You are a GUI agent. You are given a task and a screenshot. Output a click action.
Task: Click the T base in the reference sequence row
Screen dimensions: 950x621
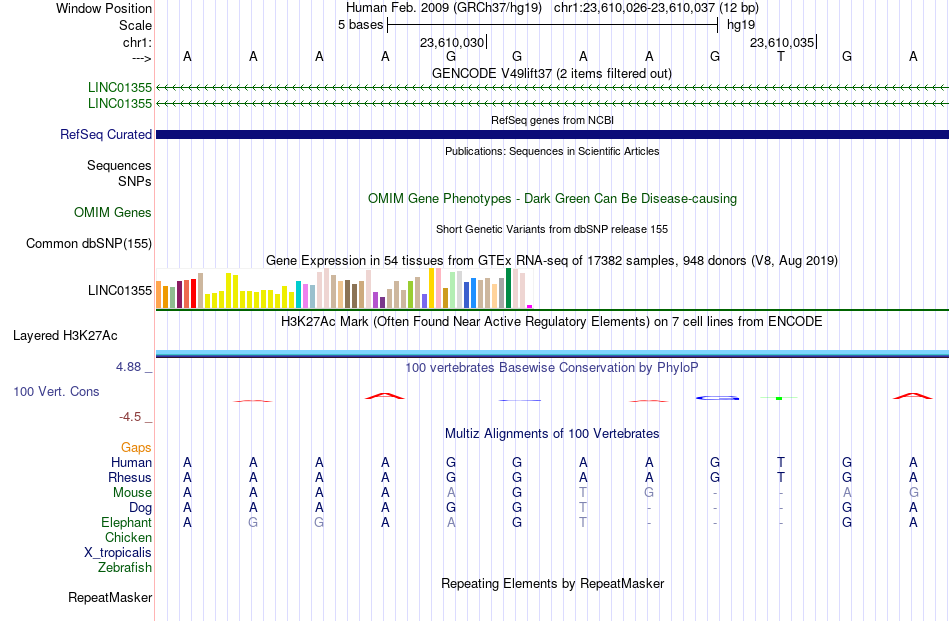(781, 57)
